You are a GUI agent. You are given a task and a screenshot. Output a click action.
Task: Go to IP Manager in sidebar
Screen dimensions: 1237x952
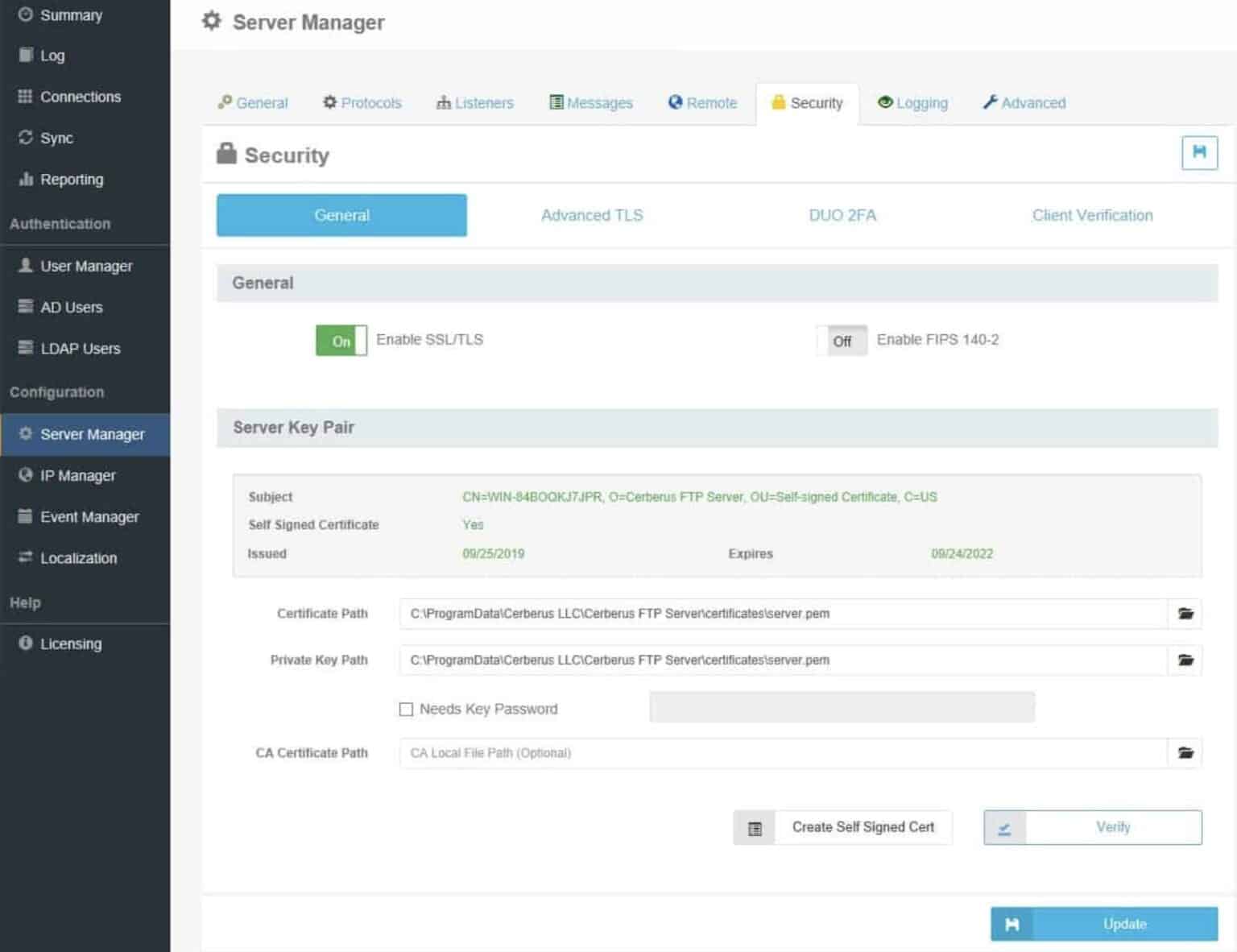click(x=77, y=476)
